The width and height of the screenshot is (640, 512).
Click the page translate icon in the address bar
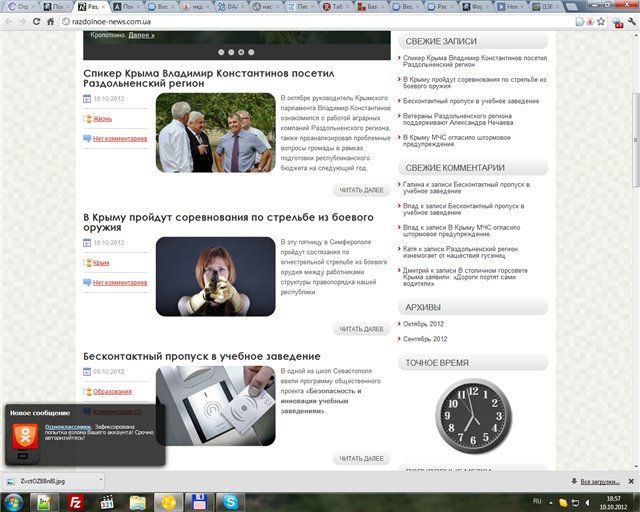(x=579, y=22)
